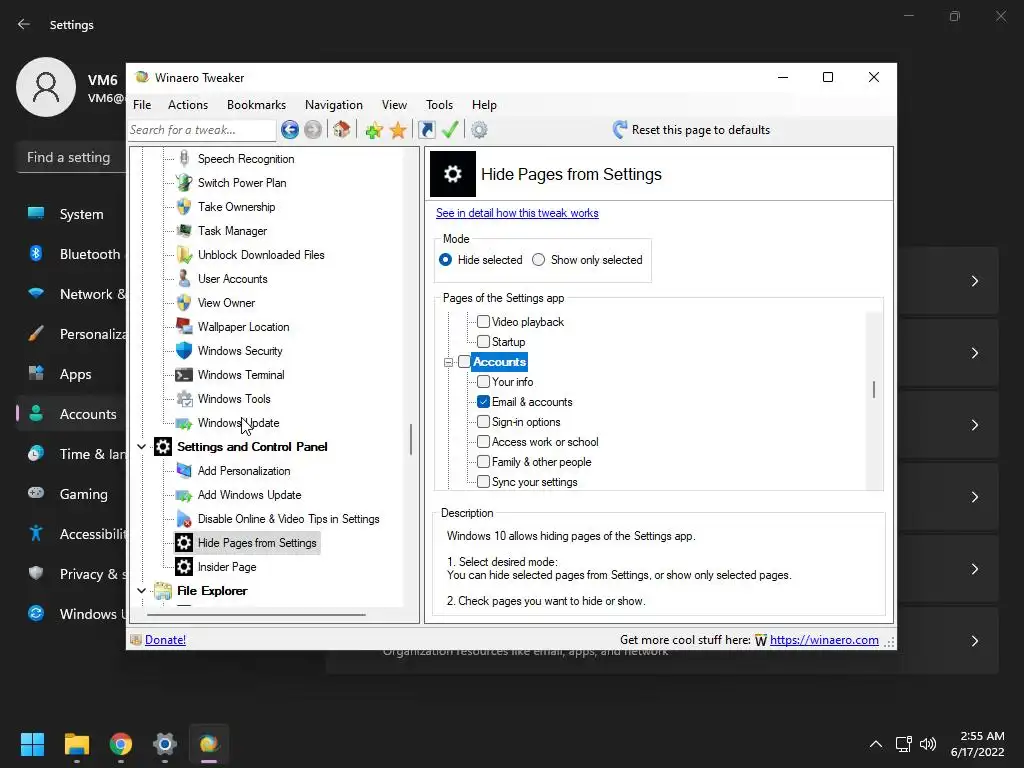Open the https://winaero.com link
The image size is (1024, 768).
coord(824,640)
